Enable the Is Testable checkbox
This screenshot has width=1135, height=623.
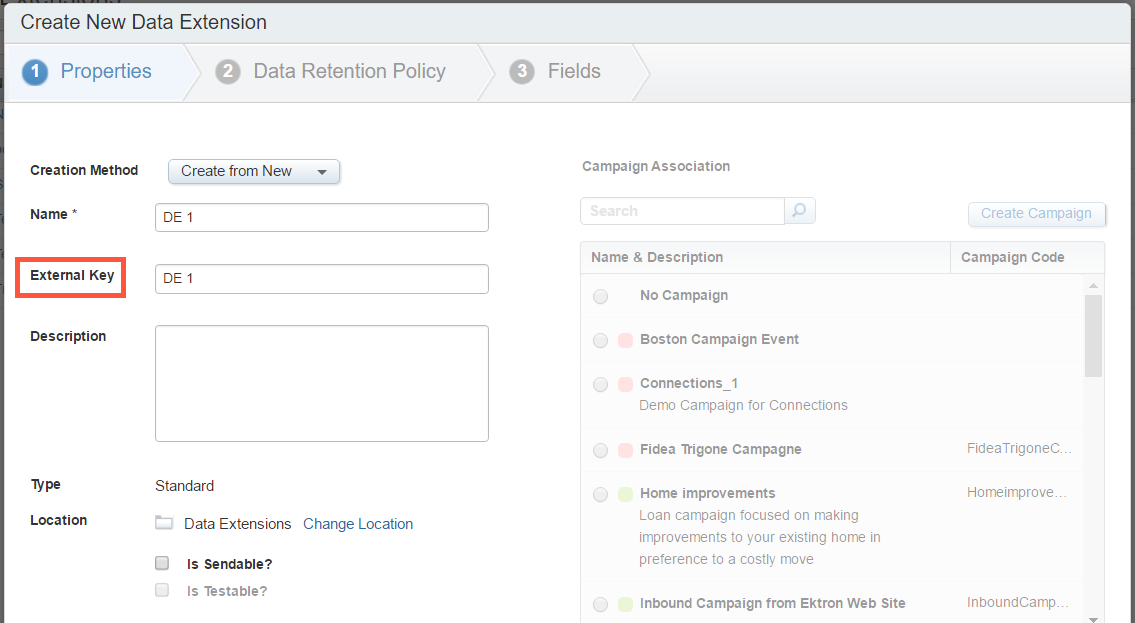161,590
